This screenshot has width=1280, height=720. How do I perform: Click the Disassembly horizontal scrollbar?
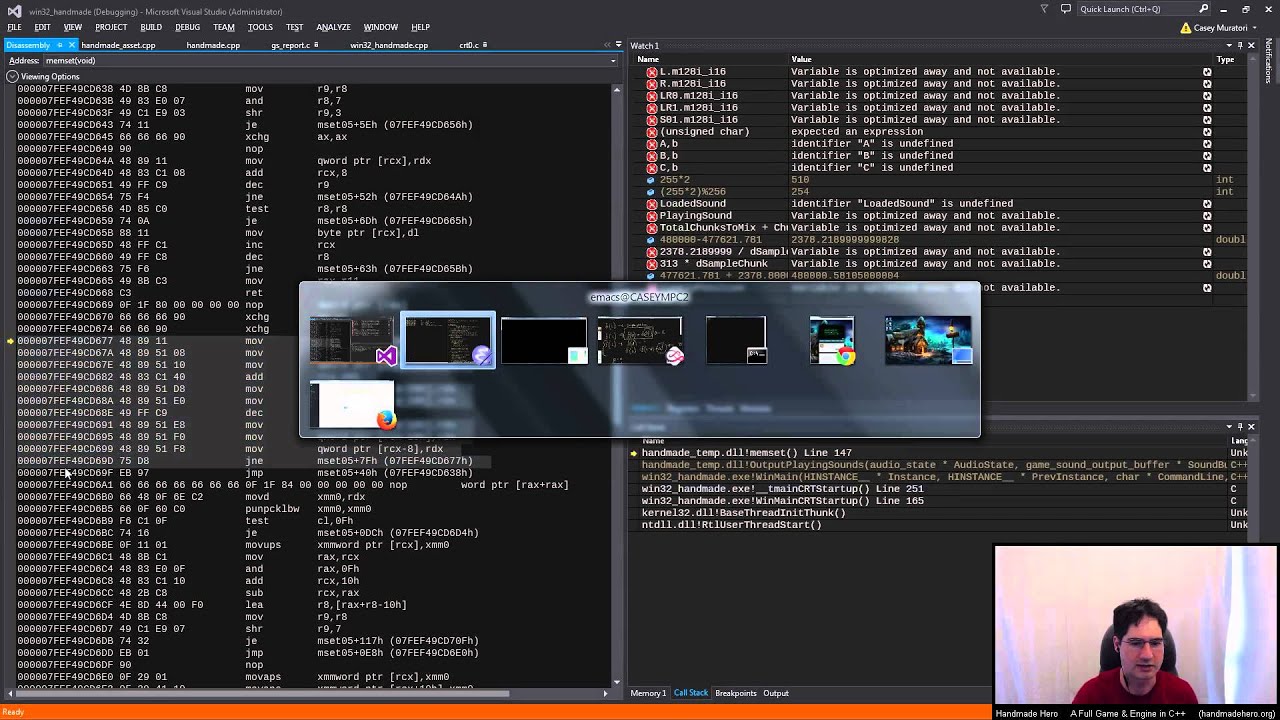click(310, 693)
